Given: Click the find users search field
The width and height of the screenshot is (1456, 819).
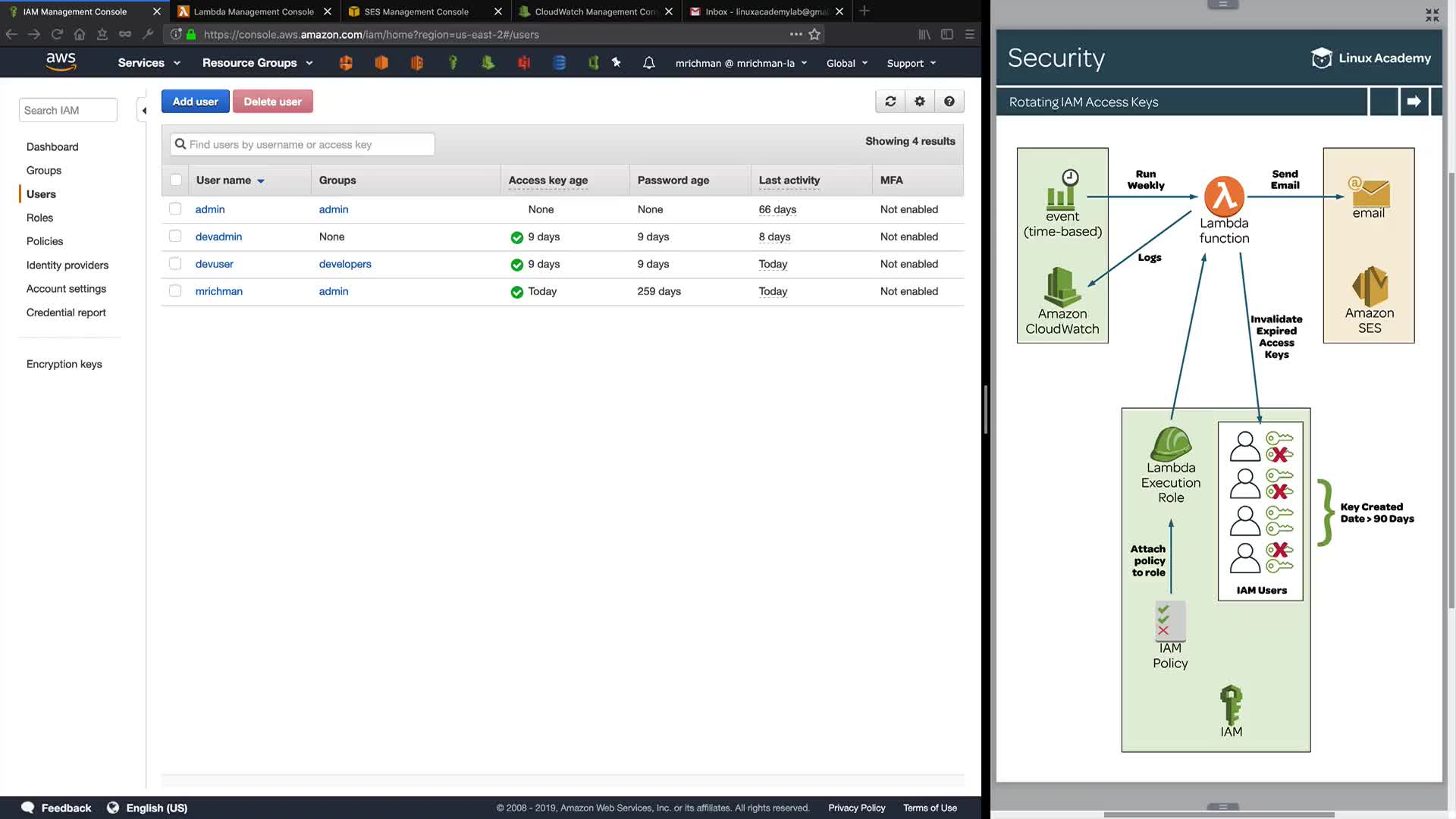Looking at the screenshot, I should [x=303, y=145].
